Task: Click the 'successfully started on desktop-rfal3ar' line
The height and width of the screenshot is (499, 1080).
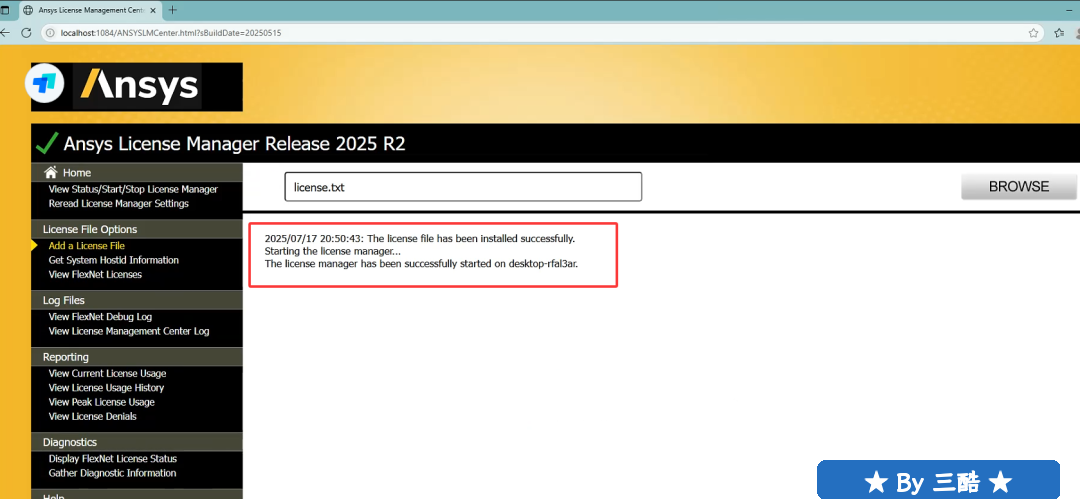Action: pyautogui.click(x=422, y=263)
